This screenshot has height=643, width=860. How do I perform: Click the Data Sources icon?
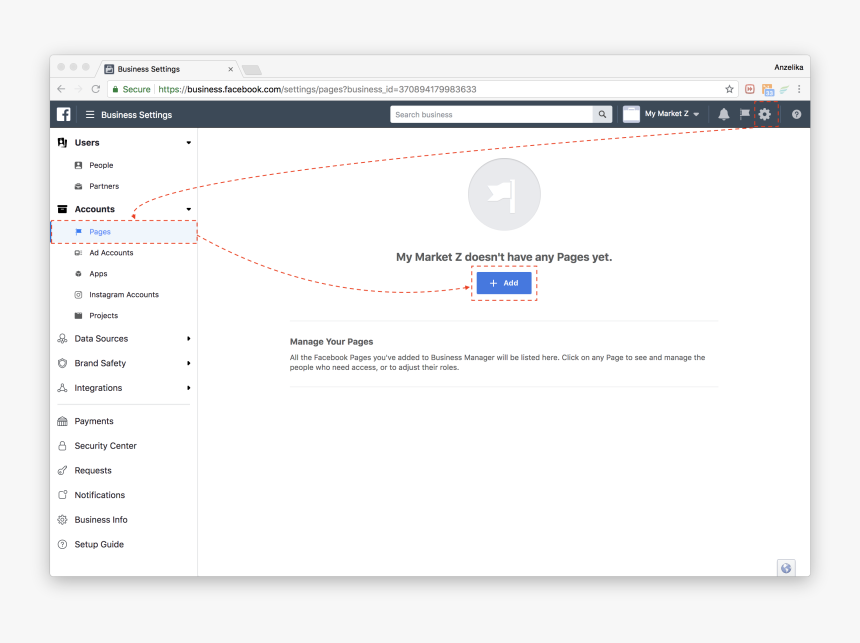(63, 339)
